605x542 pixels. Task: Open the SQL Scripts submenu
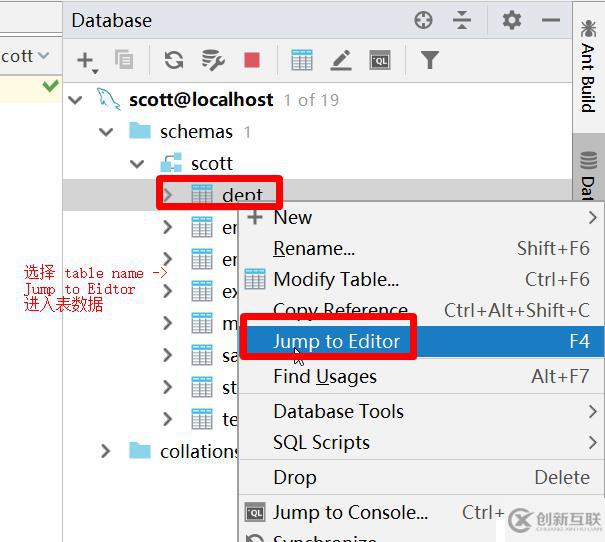422,442
